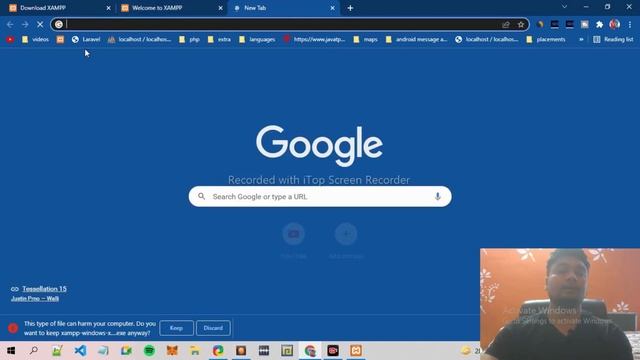Viewport: 640px width, 360px height.
Task: Start voice search with the microphone
Action: [x=438, y=197]
